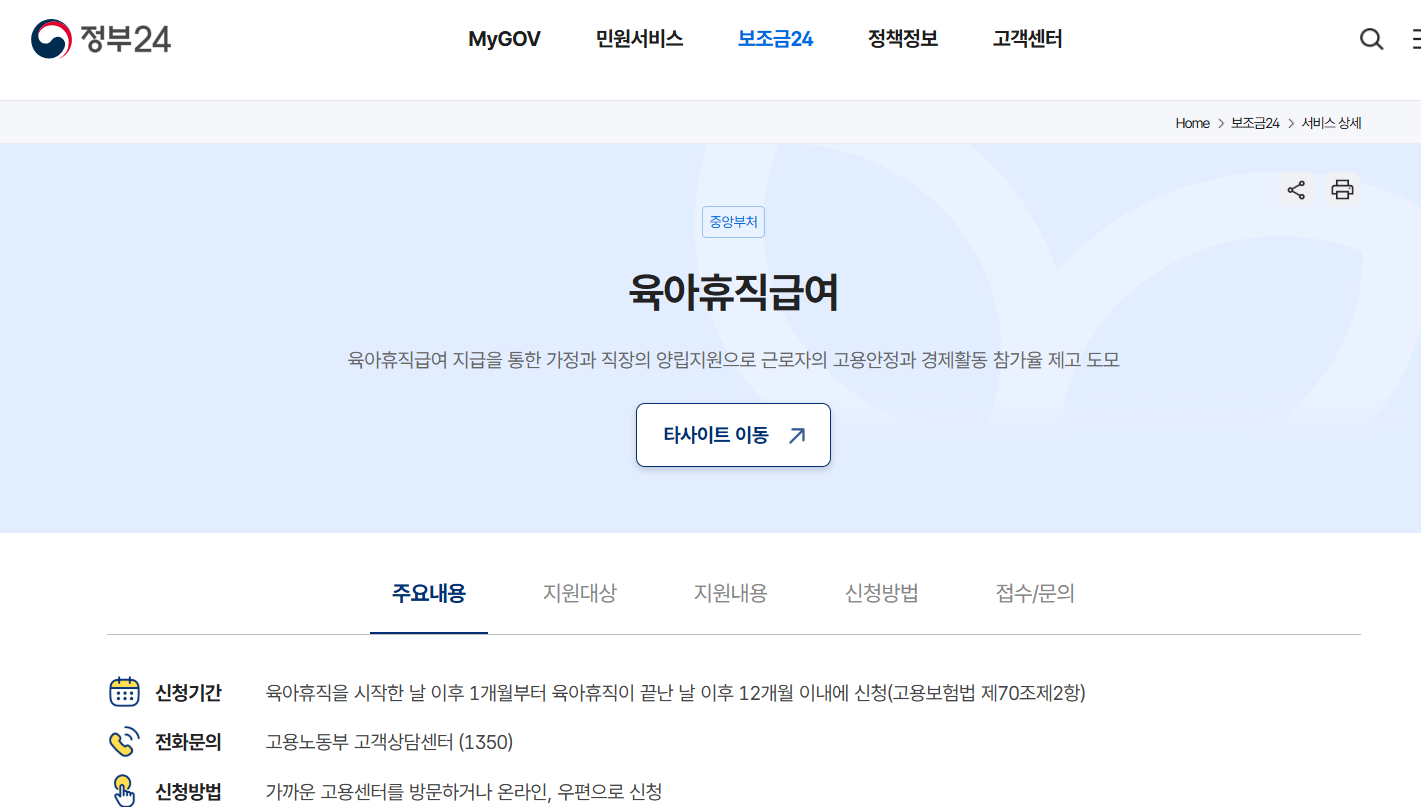The width and height of the screenshot is (1421, 807).
Task: Print the page using printer icon
Action: point(1342,190)
